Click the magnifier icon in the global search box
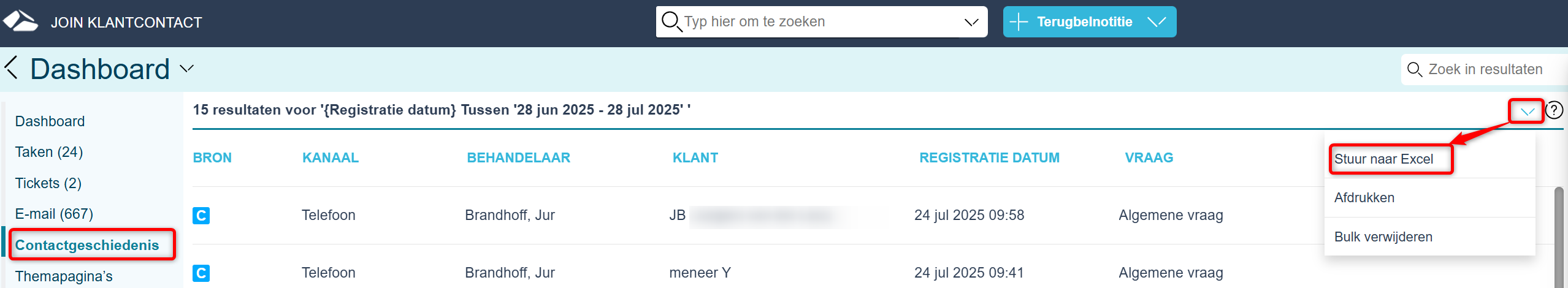This screenshot has width=1568, height=288. 671,22
